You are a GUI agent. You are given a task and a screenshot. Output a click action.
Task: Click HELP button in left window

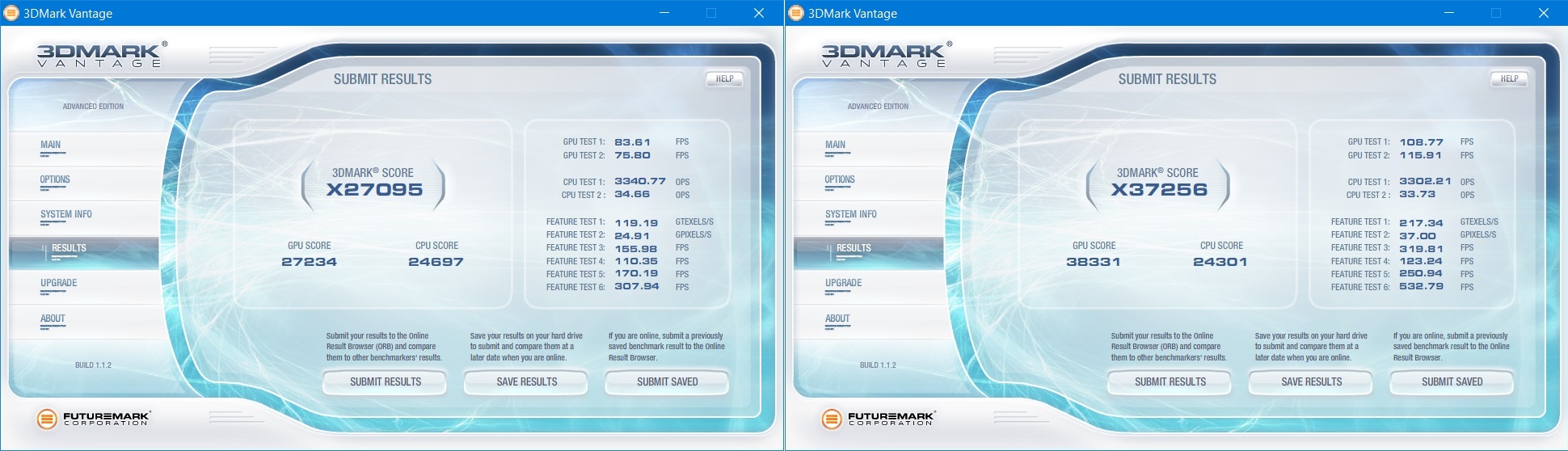[724, 79]
